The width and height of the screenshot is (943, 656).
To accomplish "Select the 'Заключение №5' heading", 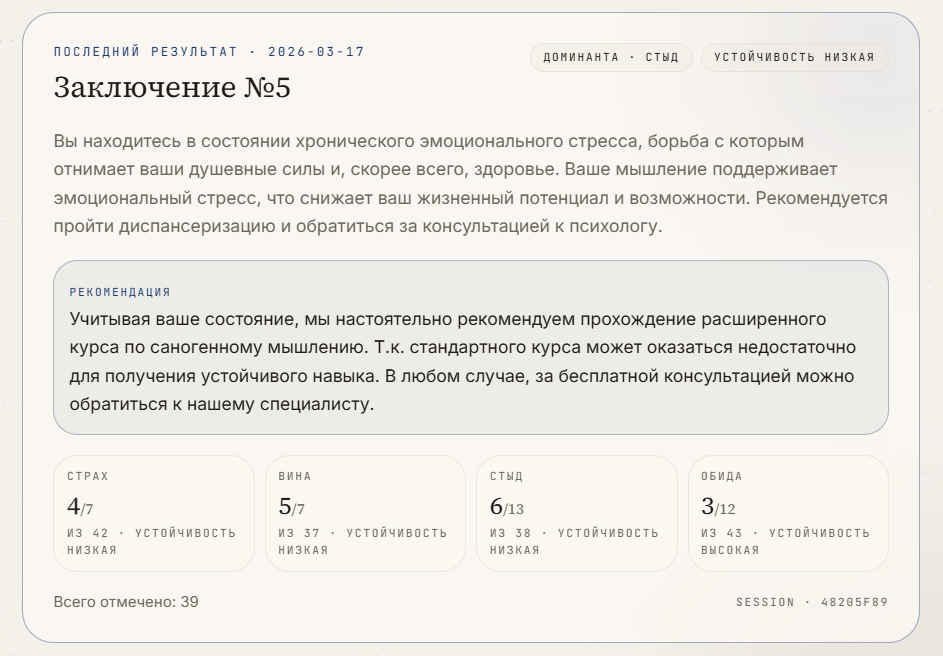I will coord(172,87).
